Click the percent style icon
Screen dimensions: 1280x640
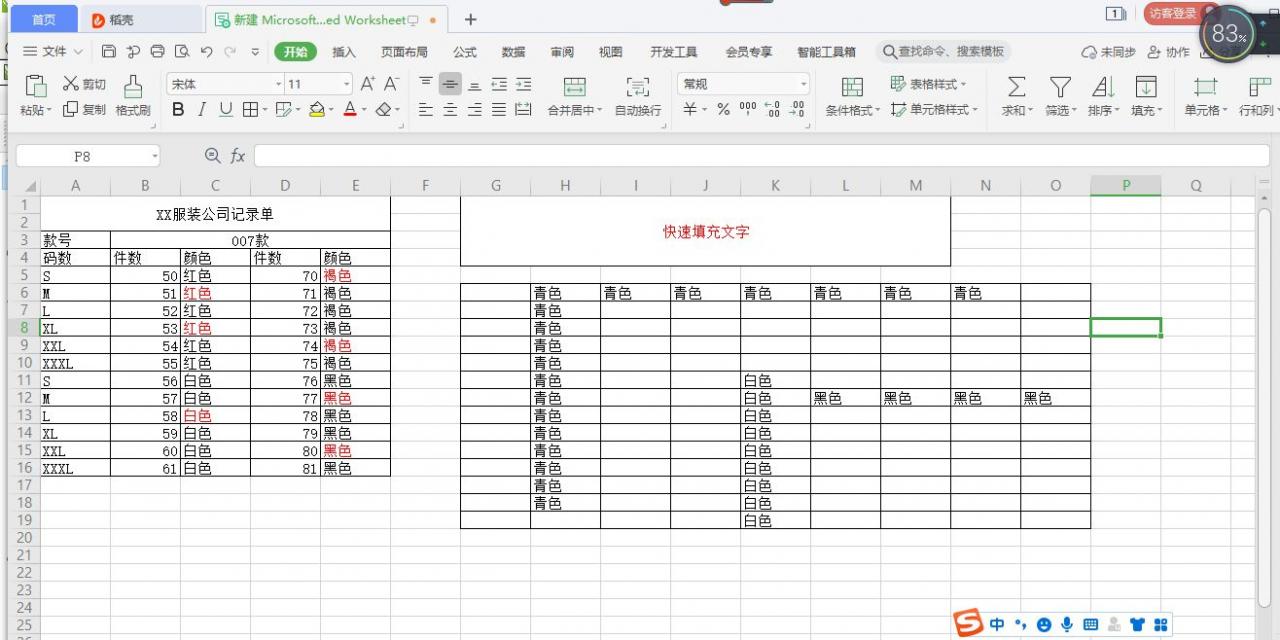[x=723, y=109]
